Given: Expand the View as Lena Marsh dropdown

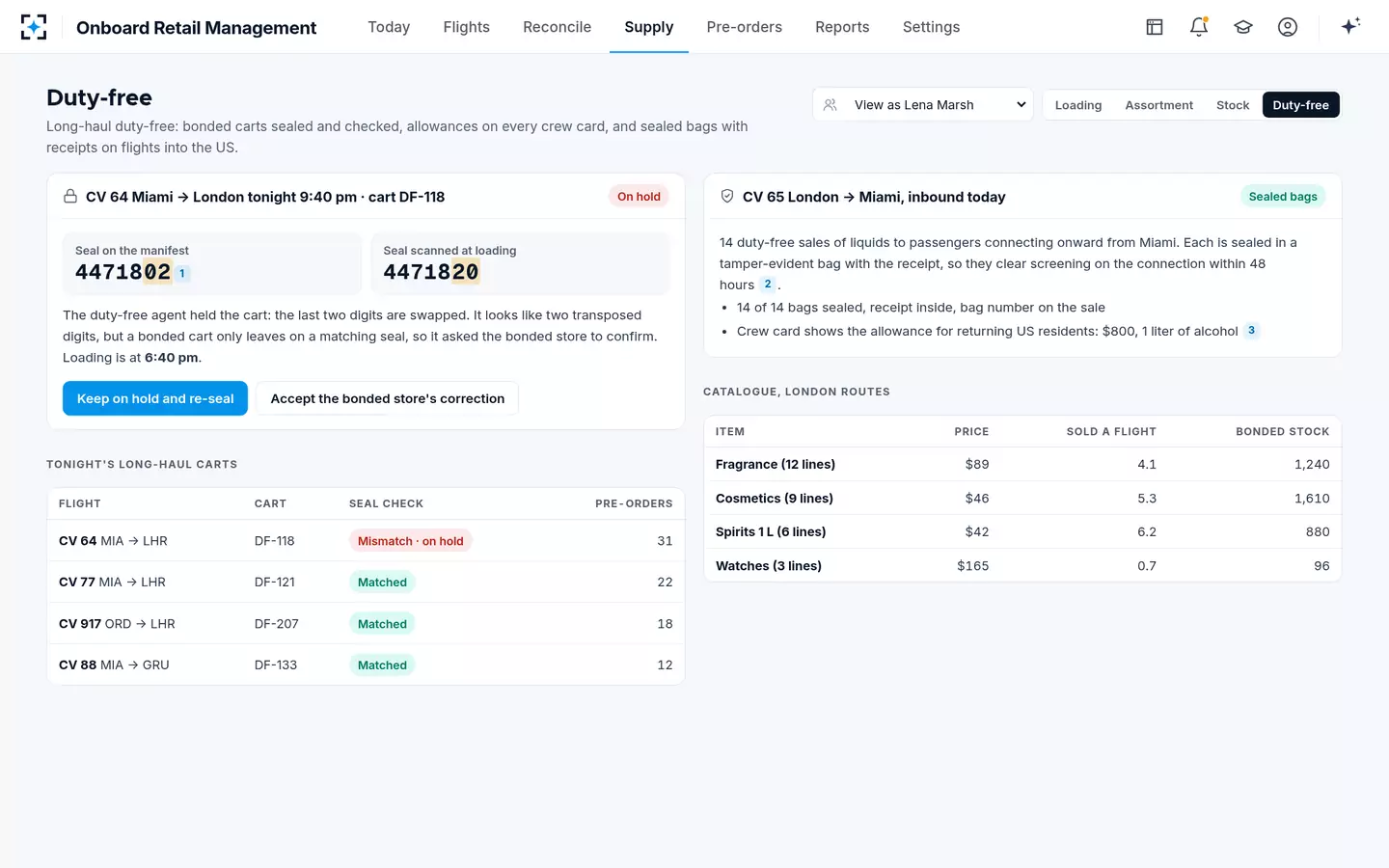Looking at the screenshot, I should pos(923,105).
